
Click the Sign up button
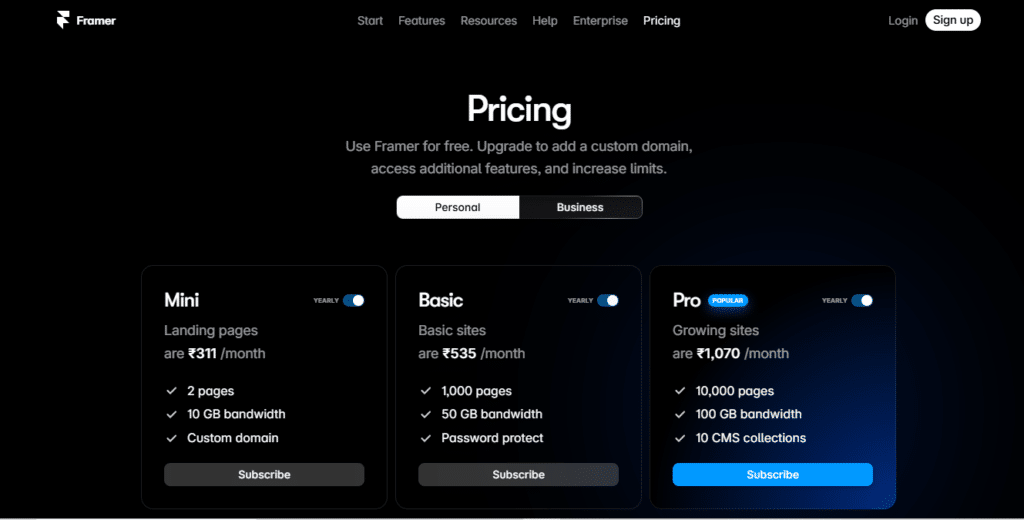pyautogui.click(x=953, y=20)
